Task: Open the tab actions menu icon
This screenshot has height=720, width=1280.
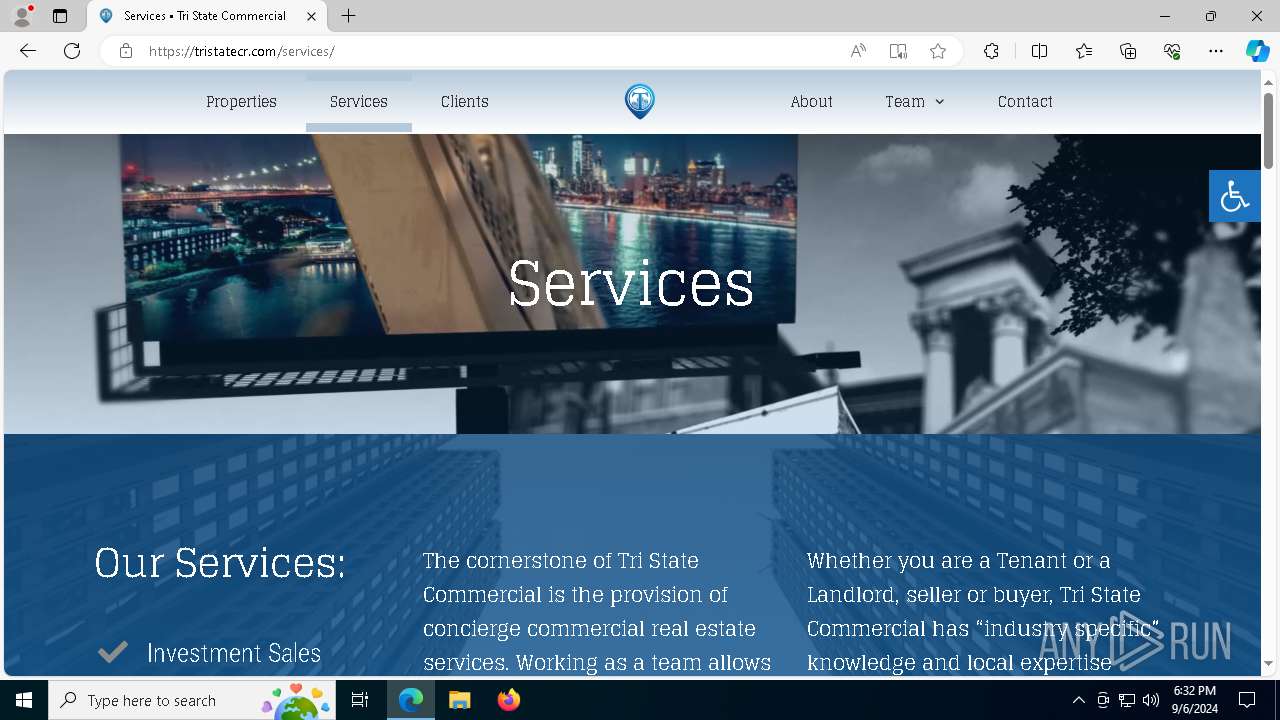Action: click(60, 16)
